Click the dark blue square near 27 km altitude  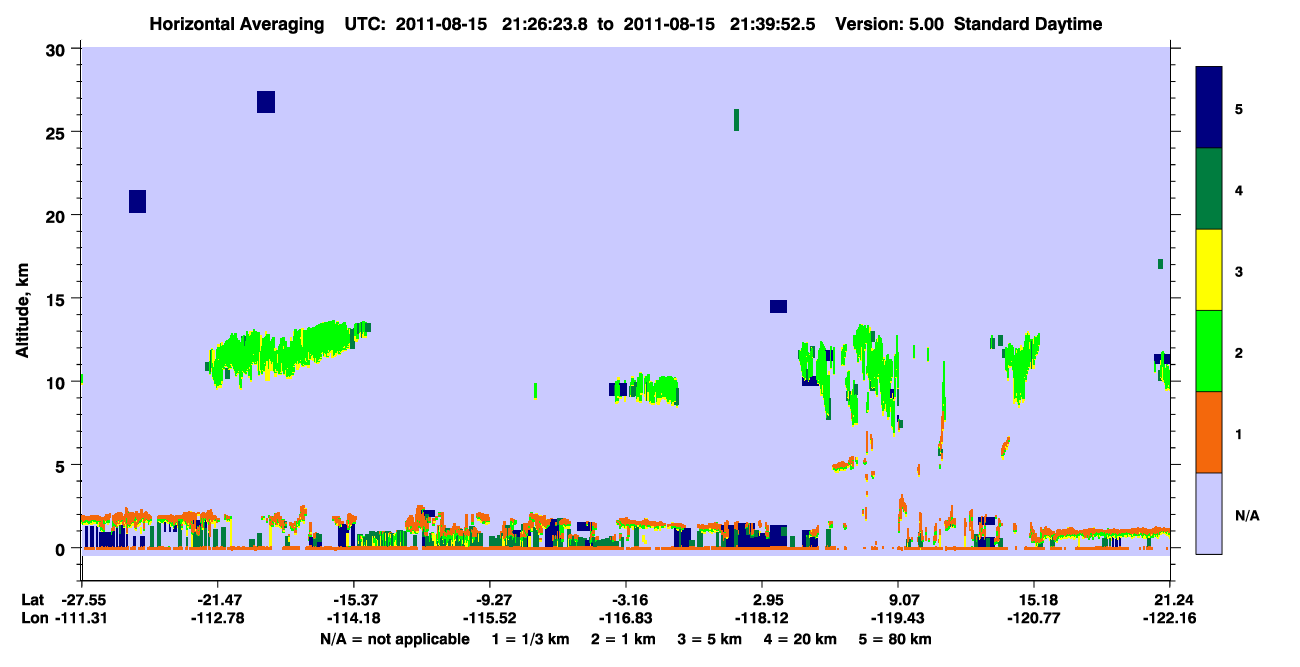(266, 102)
